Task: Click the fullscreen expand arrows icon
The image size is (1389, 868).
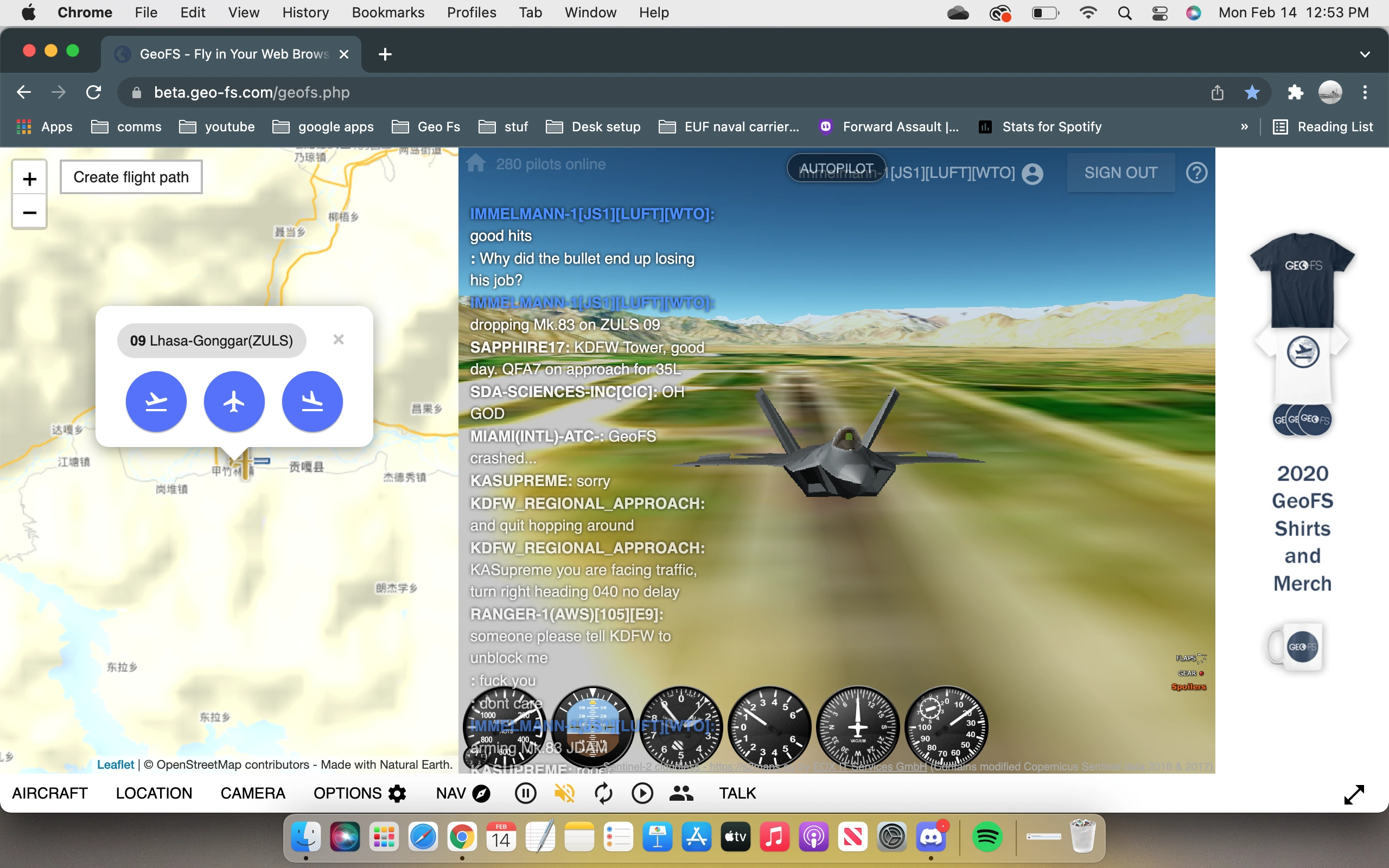Action: 1354,795
